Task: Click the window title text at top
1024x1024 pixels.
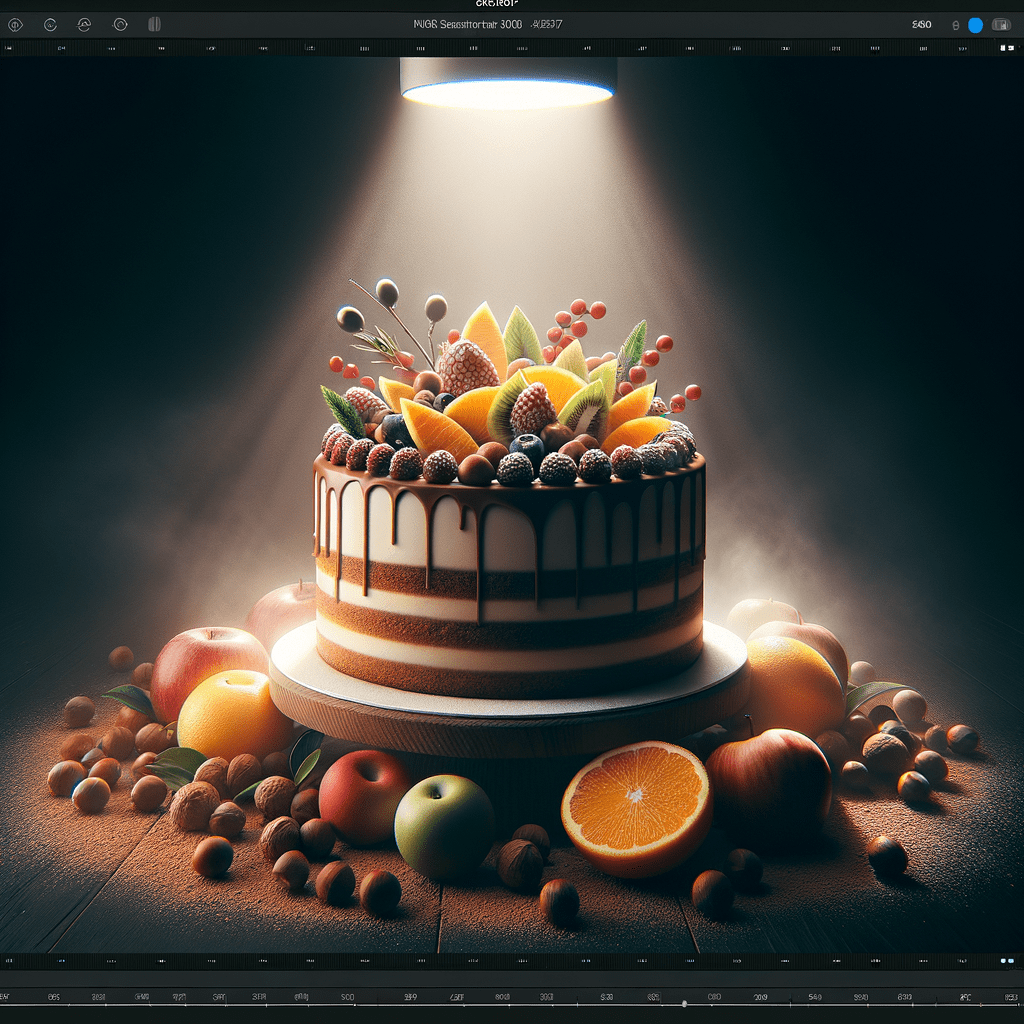Action: click(x=497, y=3)
